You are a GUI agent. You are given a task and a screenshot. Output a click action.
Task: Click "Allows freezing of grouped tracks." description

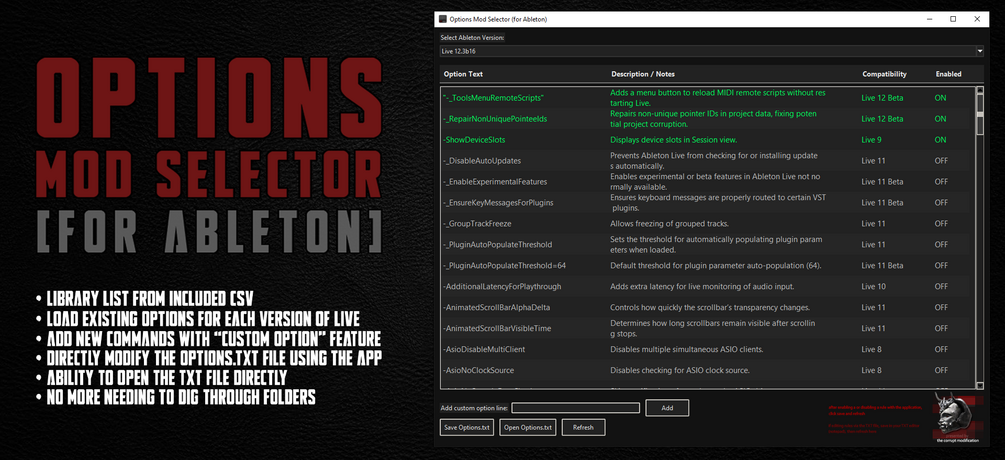click(667, 224)
